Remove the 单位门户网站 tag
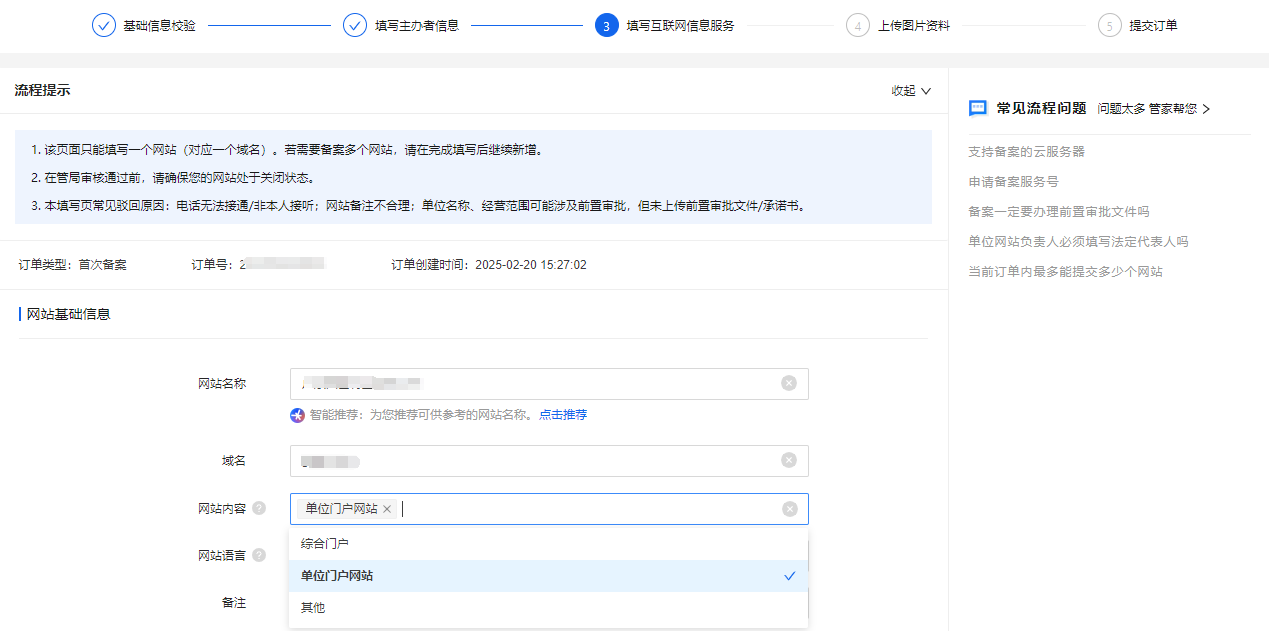The height and width of the screenshot is (631, 1269). coord(387,509)
